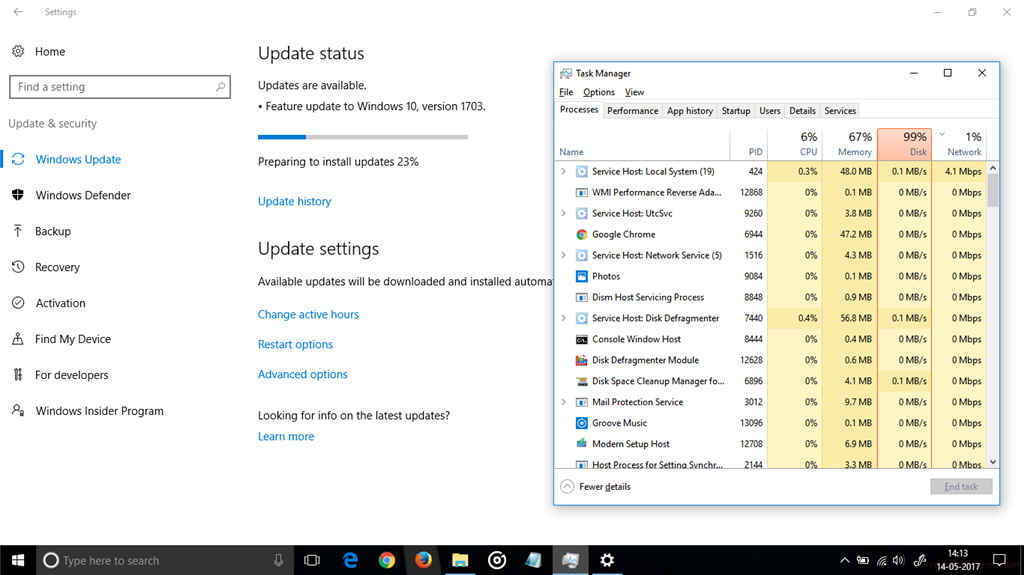Screen dimensions: 1024x575
Task: Click the Google Chrome process icon
Action: pos(581,234)
